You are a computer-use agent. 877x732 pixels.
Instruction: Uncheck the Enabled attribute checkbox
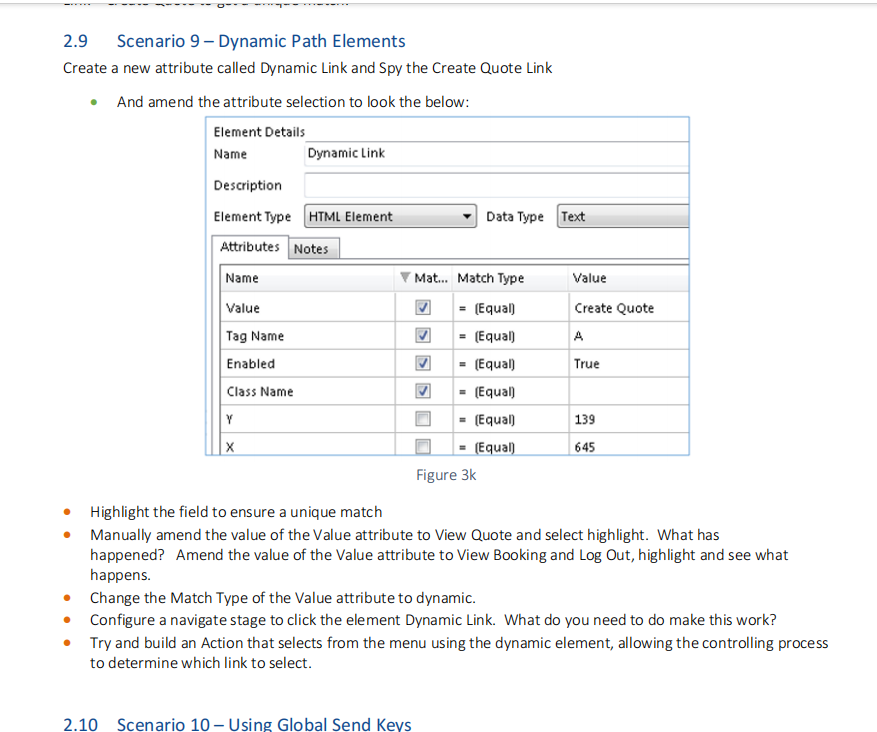click(423, 364)
